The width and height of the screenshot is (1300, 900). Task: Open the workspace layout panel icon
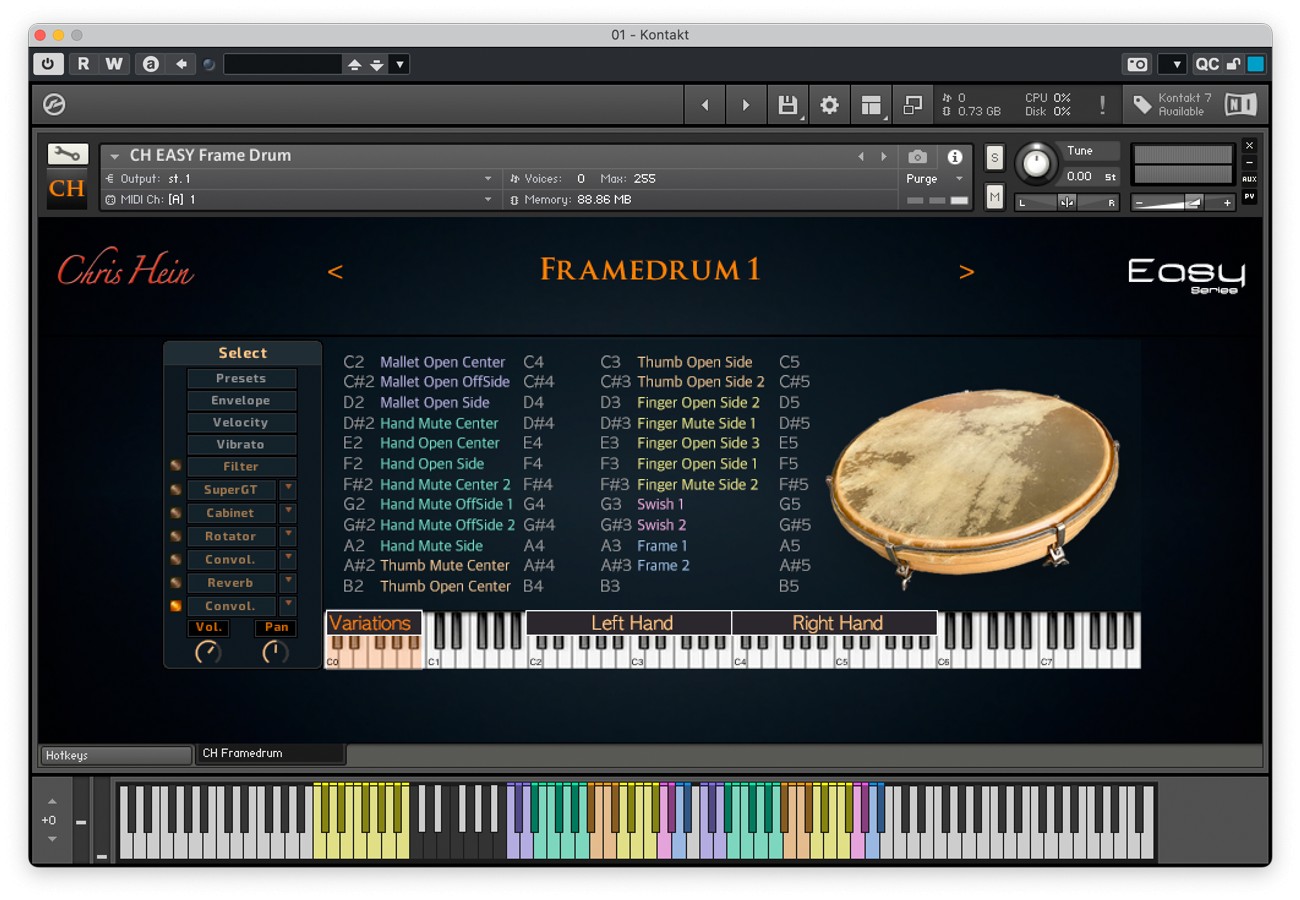point(871,105)
